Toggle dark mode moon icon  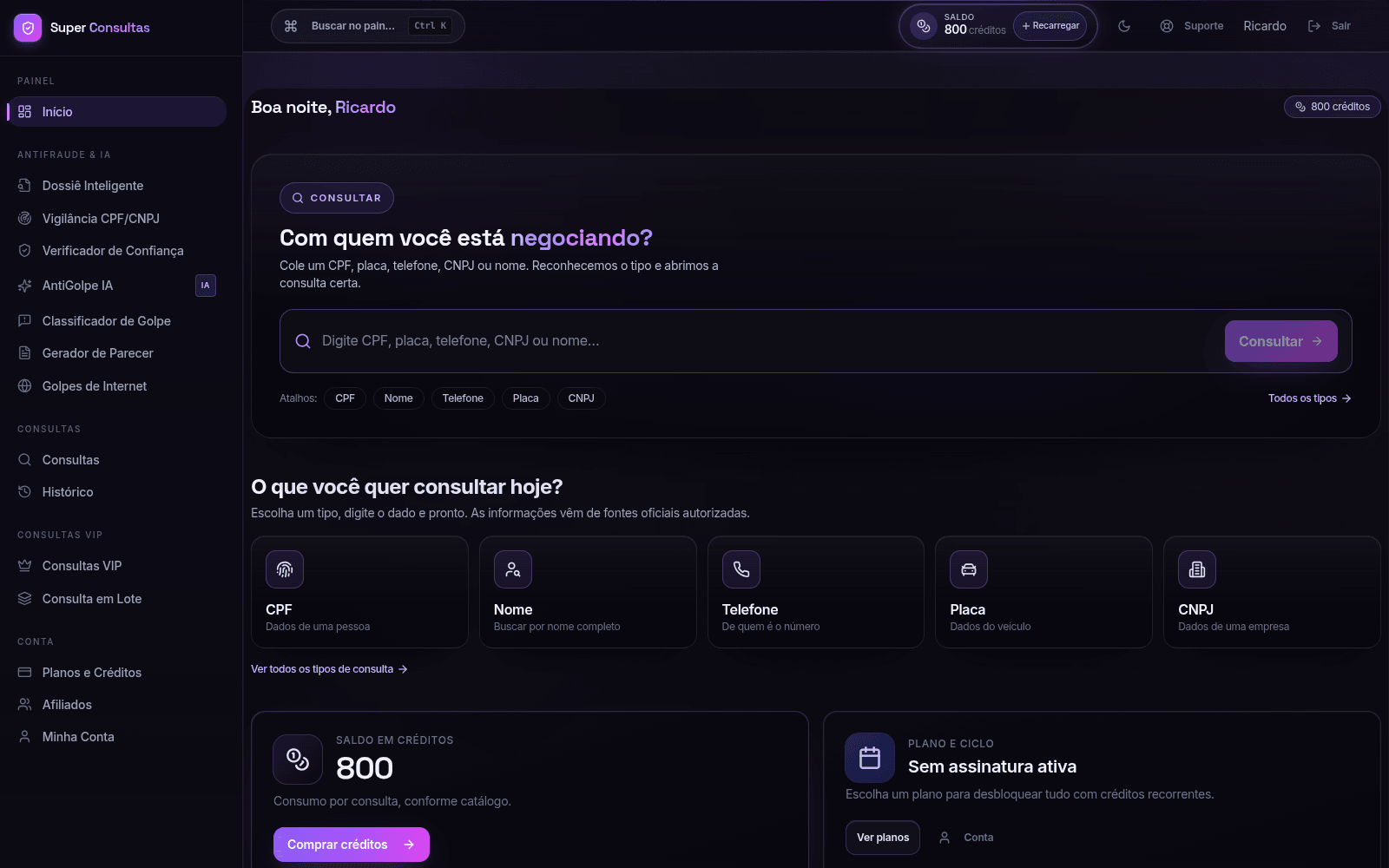[1124, 26]
